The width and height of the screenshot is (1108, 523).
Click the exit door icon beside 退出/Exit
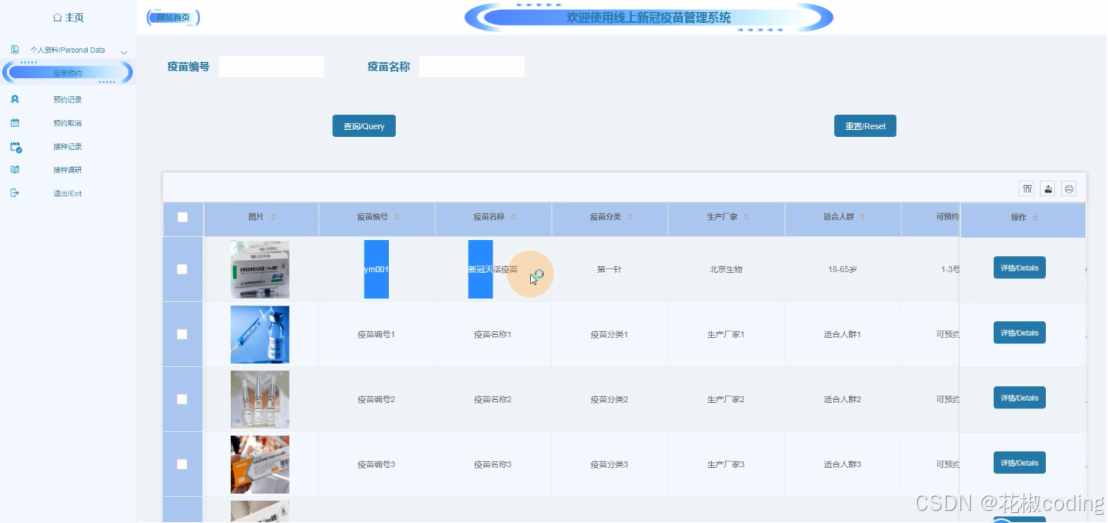15,193
